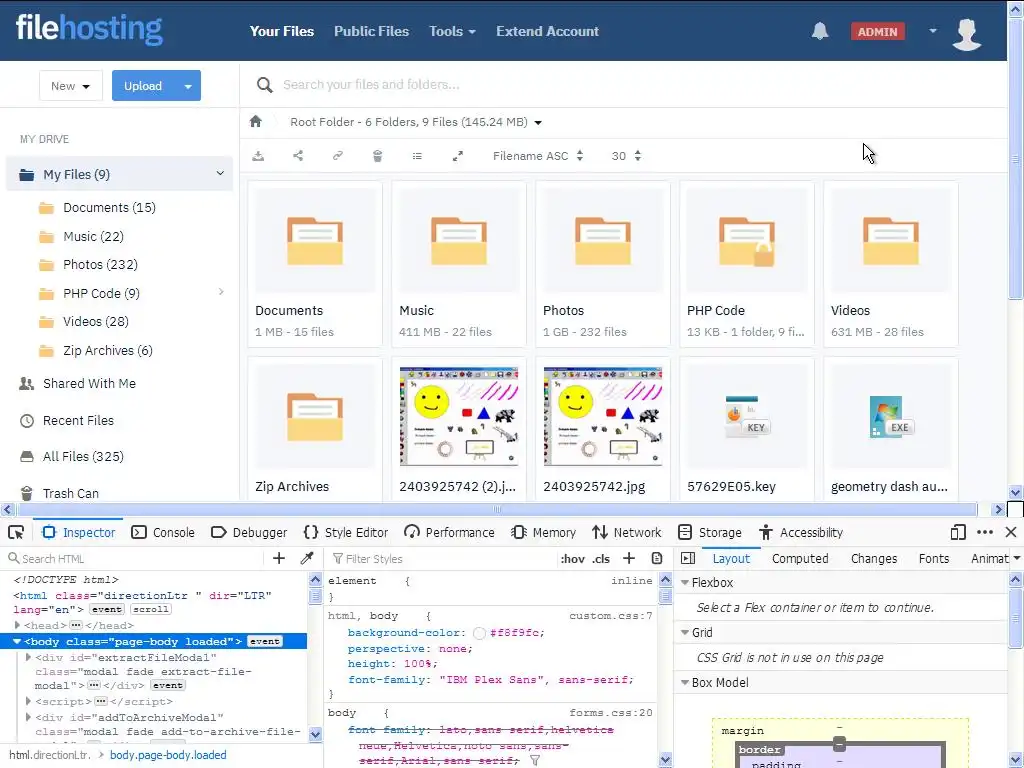Go to Extend Account
This screenshot has width=1024, height=768.
coord(547,31)
